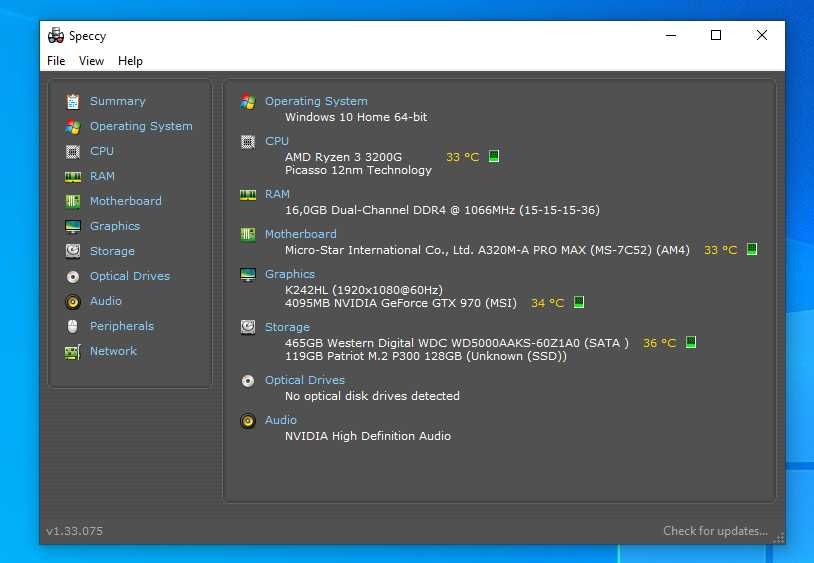Click the Storage hard drive icon in sidebar
814x563 pixels.
[73, 251]
